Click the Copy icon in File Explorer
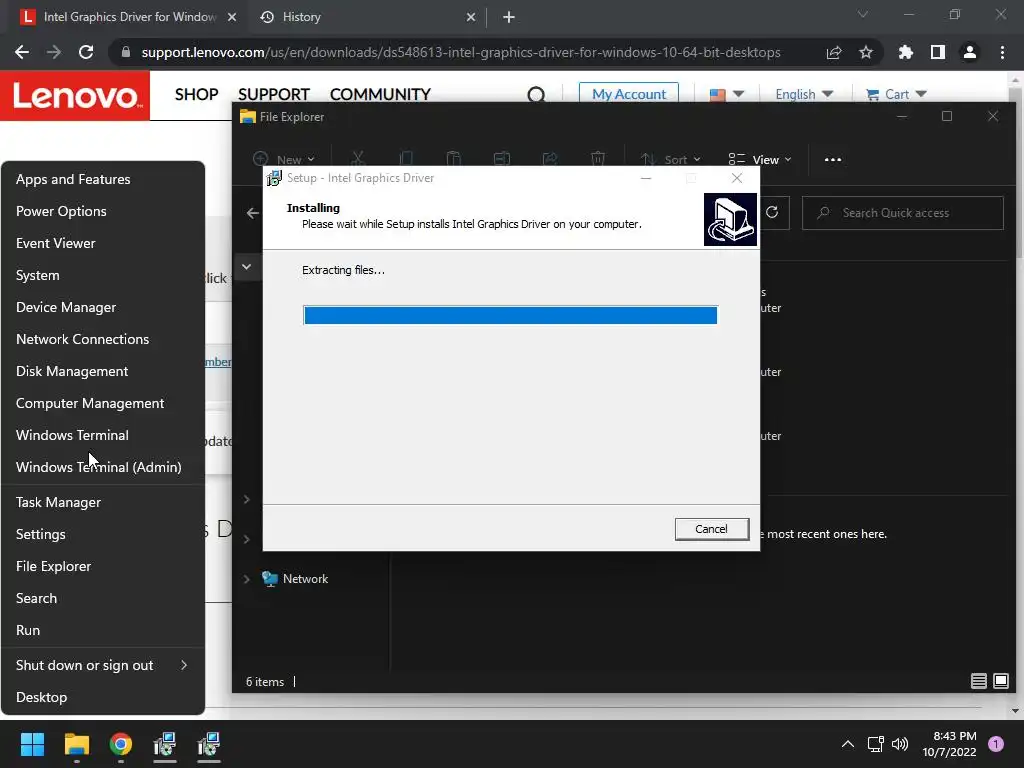This screenshot has height=768, width=1024. click(406, 159)
